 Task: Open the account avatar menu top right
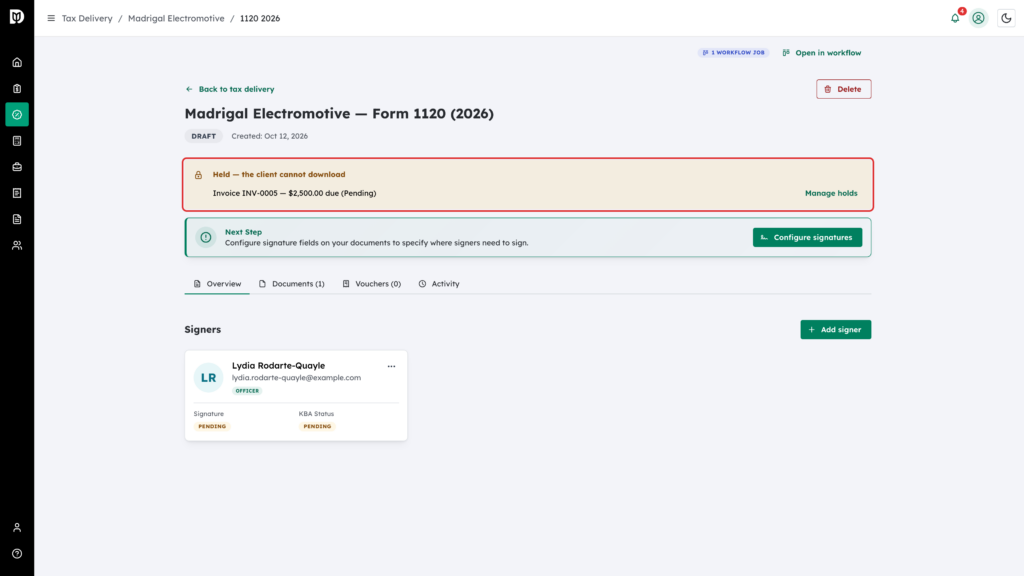pyautogui.click(x=978, y=18)
